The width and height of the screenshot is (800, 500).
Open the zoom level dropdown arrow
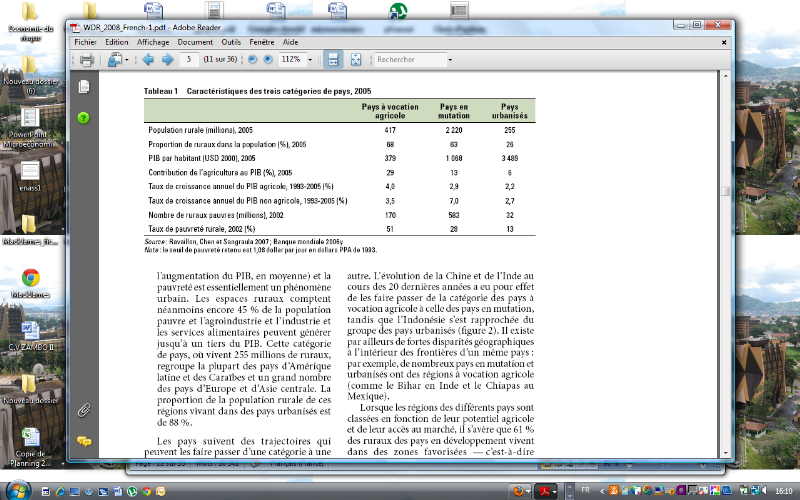(x=310, y=60)
